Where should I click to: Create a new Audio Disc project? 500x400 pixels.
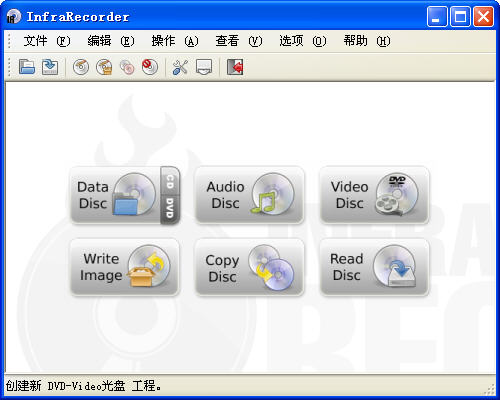click(x=250, y=195)
